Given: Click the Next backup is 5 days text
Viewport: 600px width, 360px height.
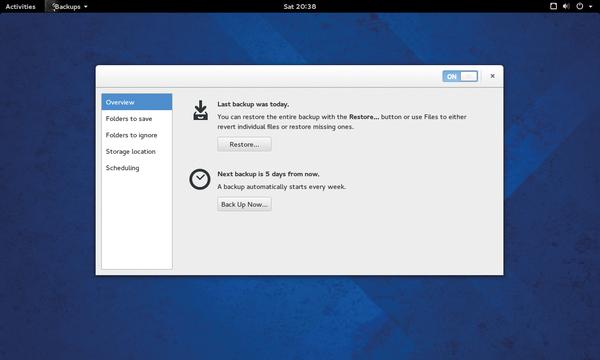Looking at the screenshot, I should pyautogui.click(x=268, y=174).
